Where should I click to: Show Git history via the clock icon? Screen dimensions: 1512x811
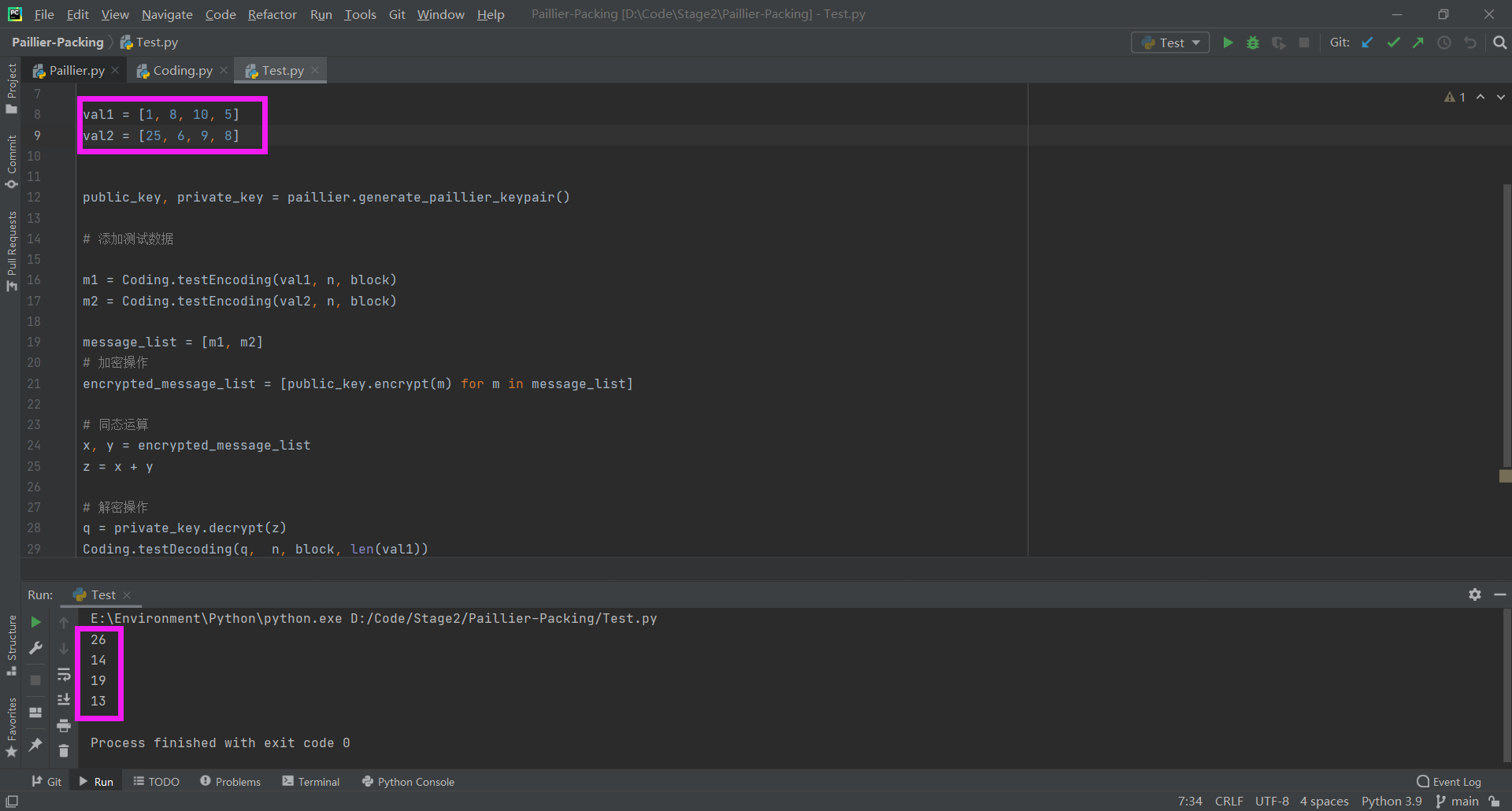pyautogui.click(x=1444, y=43)
